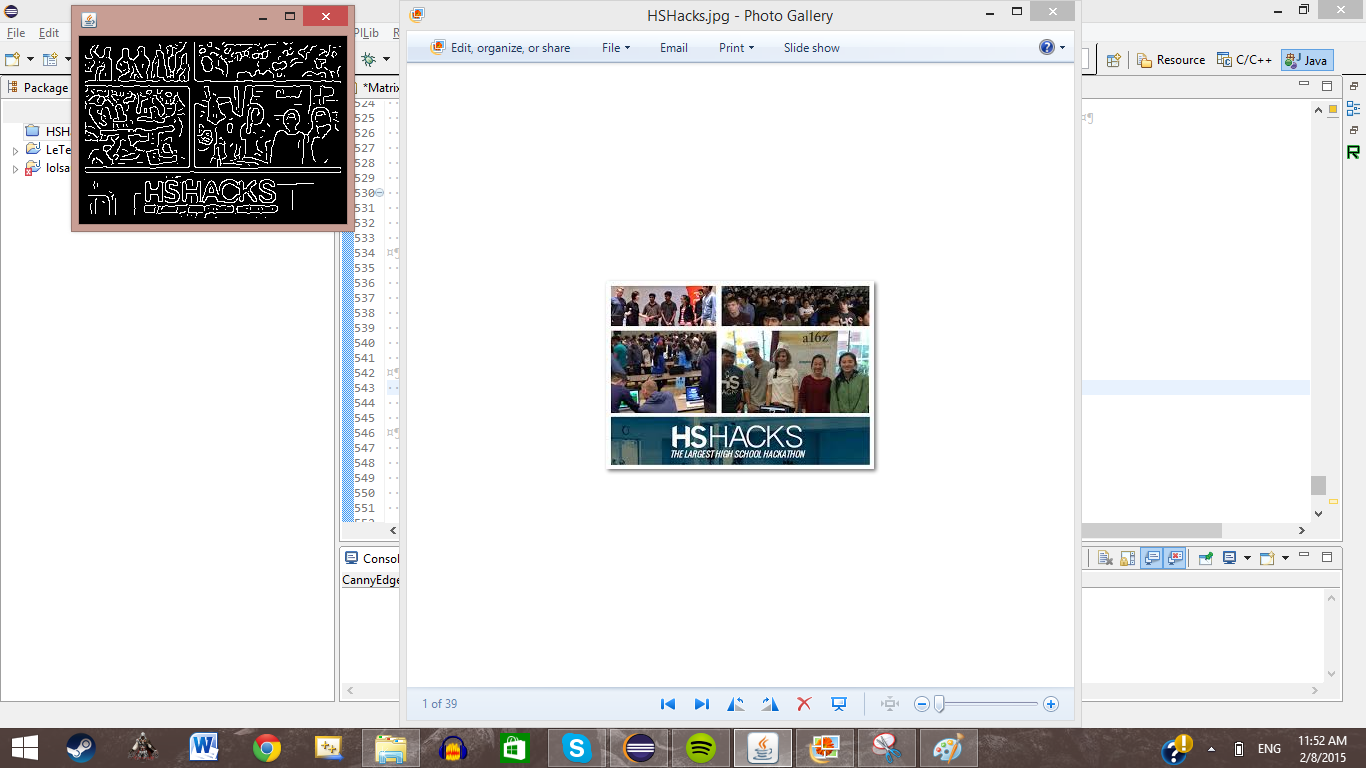Select the Console tab

click(x=371, y=558)
